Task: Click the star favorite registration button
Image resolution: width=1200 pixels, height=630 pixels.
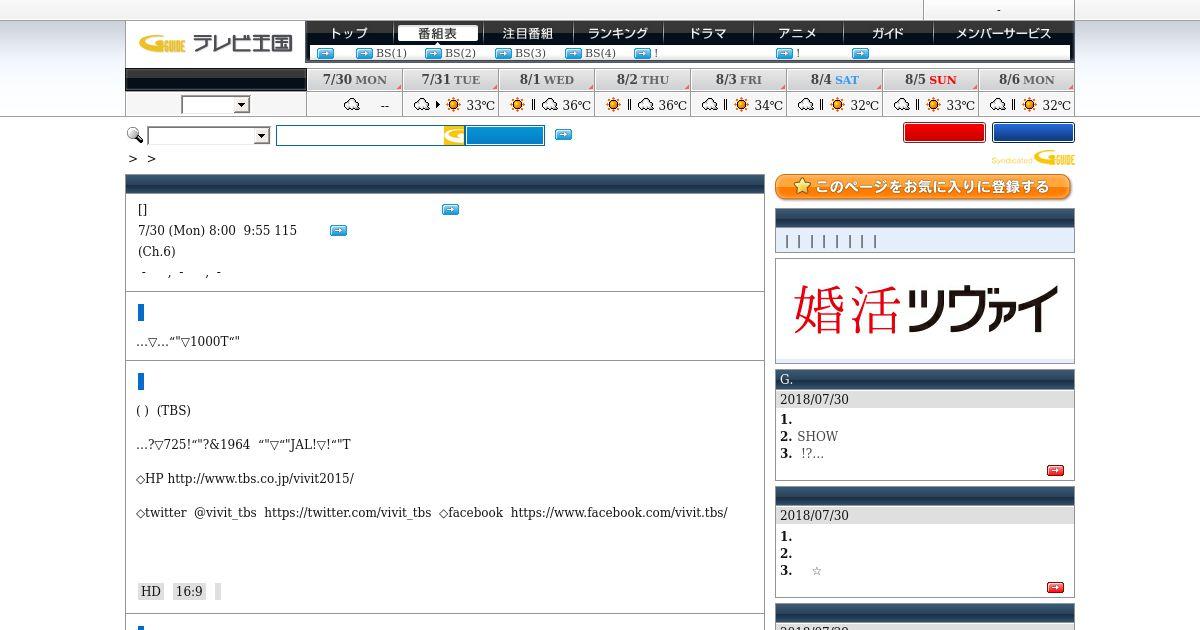Action: pyautogui.click(x=923, y=187)
